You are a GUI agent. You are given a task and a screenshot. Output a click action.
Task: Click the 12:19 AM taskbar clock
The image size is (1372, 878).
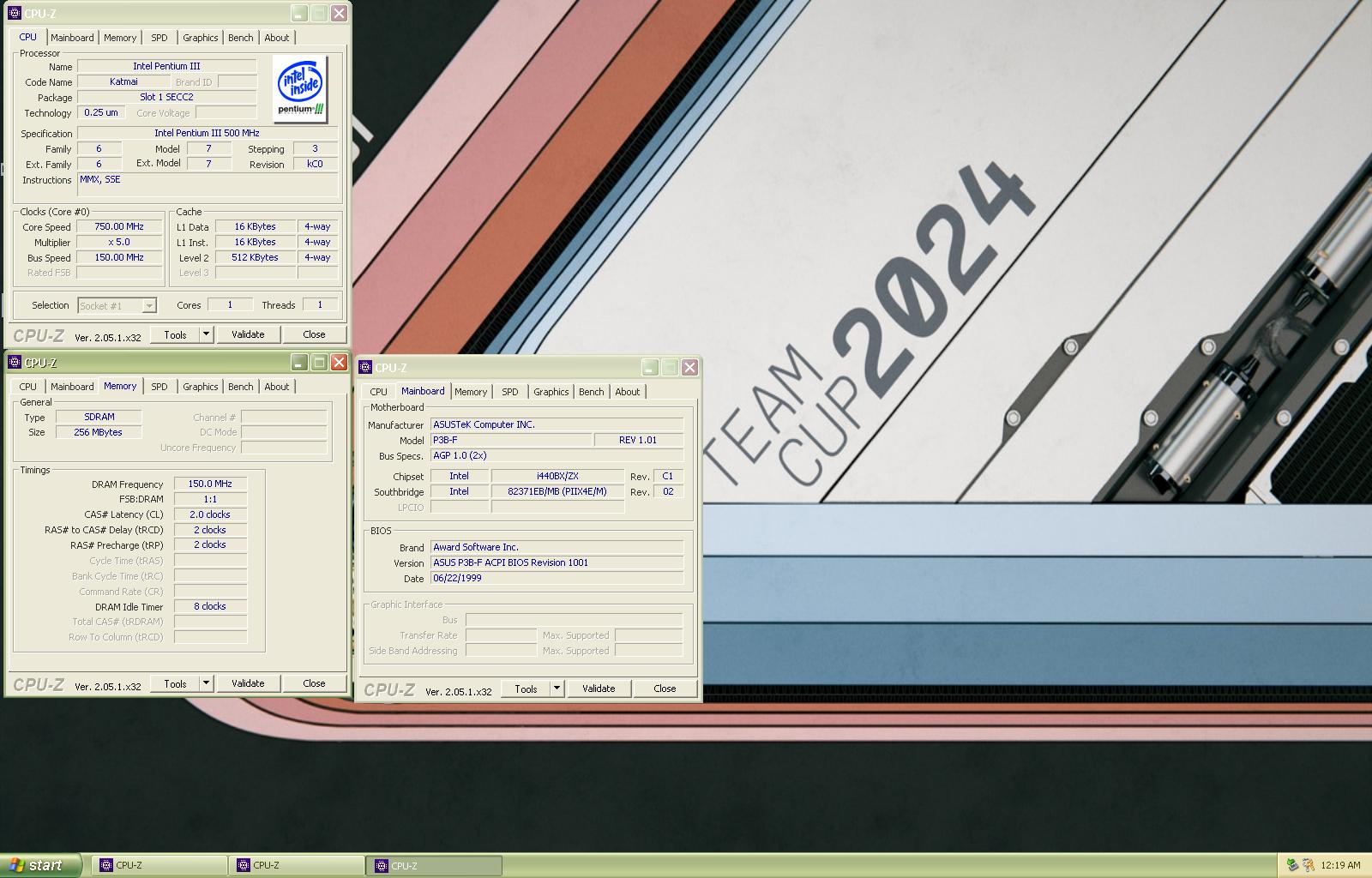(1340, 866)
